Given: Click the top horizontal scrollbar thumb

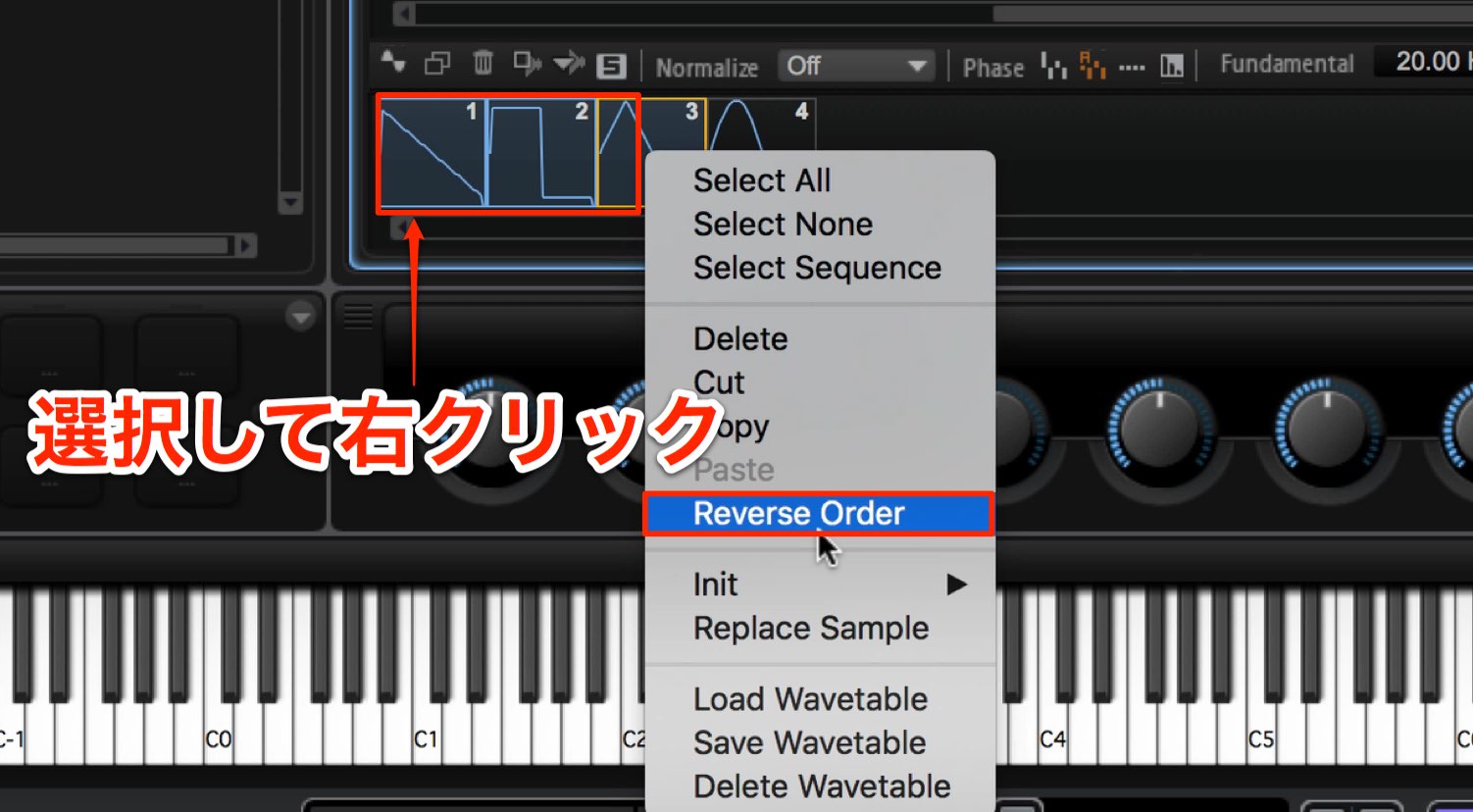Looking at the screenshot, I should [1233, 13].
